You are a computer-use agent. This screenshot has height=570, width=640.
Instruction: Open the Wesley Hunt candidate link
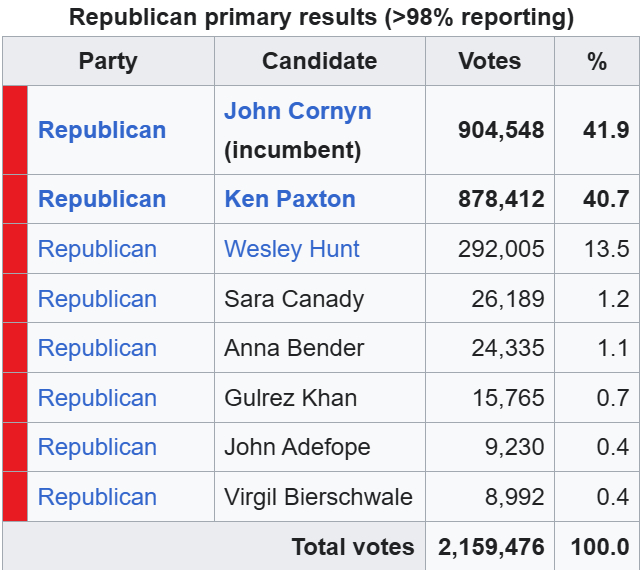pos(291,249)
